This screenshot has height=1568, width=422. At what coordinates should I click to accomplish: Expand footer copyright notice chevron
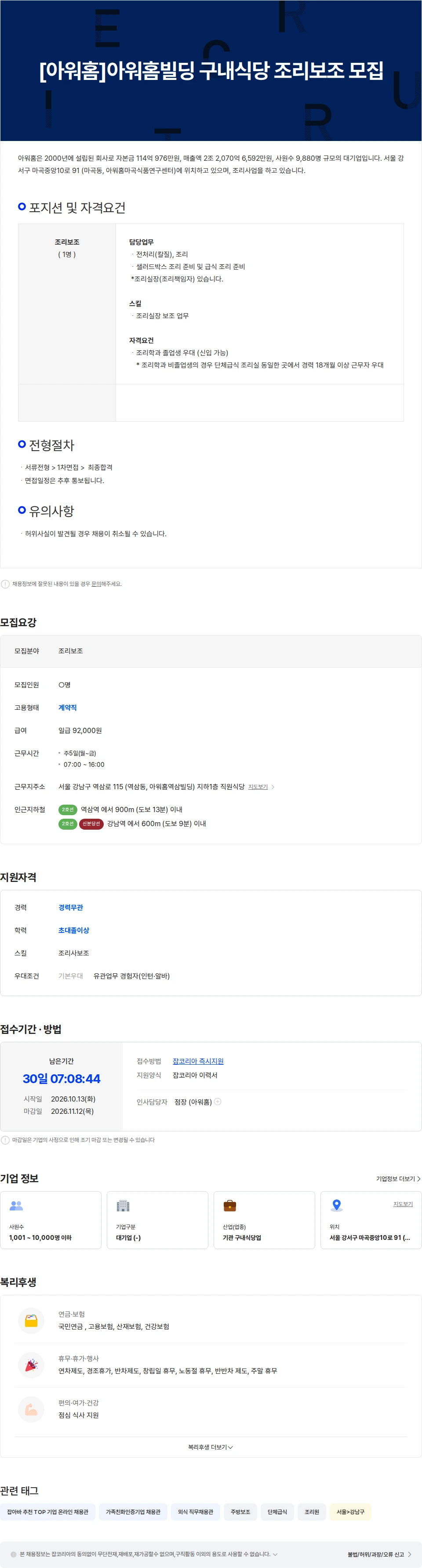275,1554
